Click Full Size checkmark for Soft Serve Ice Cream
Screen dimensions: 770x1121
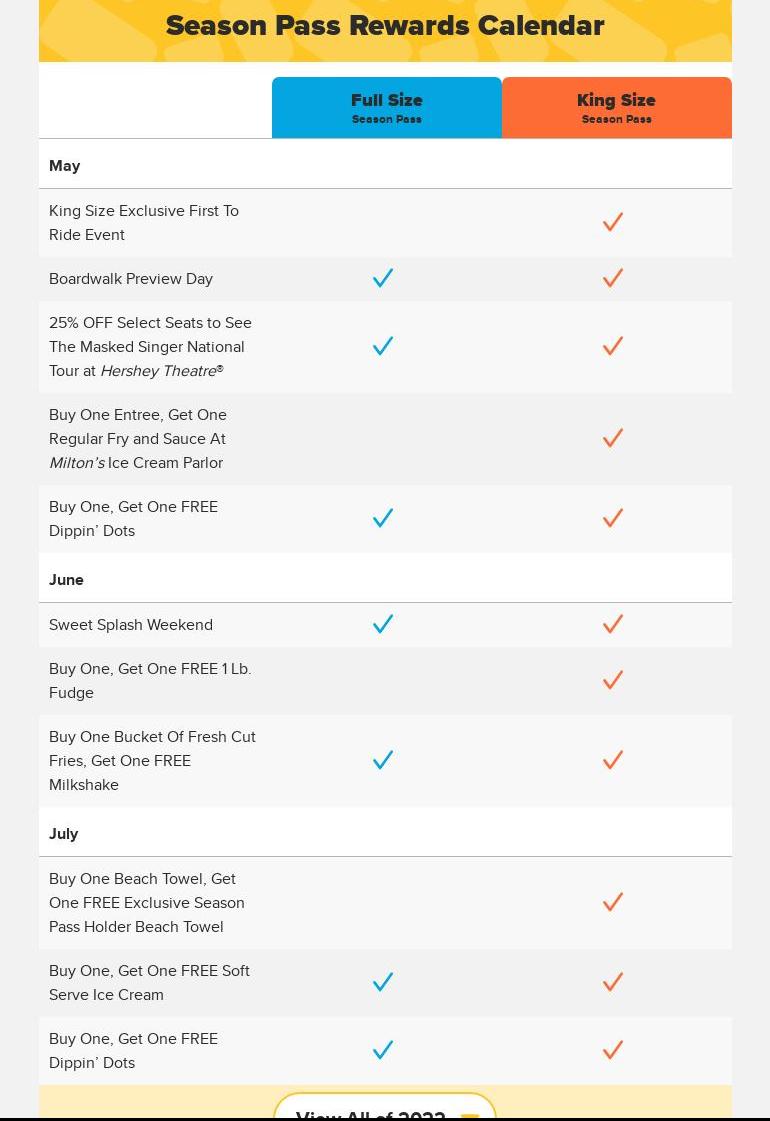click(x=383, y=982)
